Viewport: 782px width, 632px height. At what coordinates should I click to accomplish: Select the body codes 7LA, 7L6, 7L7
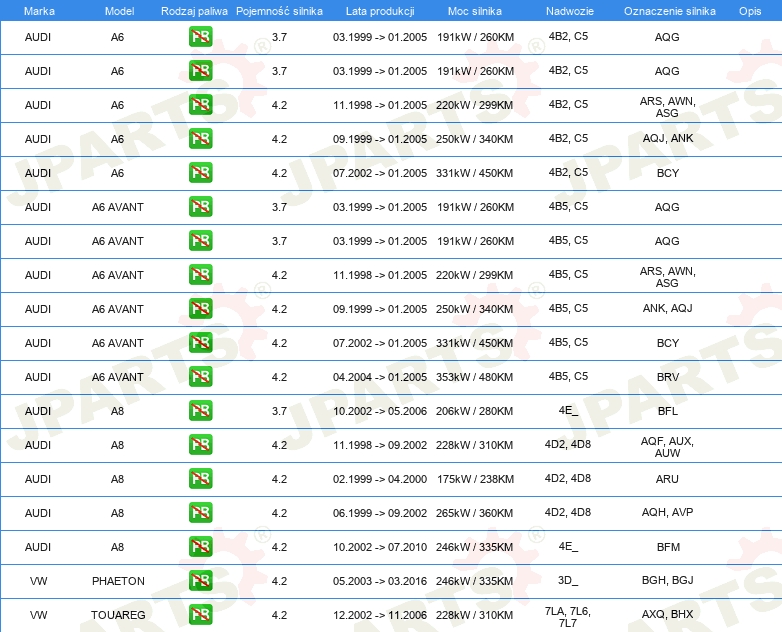[x=568, y=617]
